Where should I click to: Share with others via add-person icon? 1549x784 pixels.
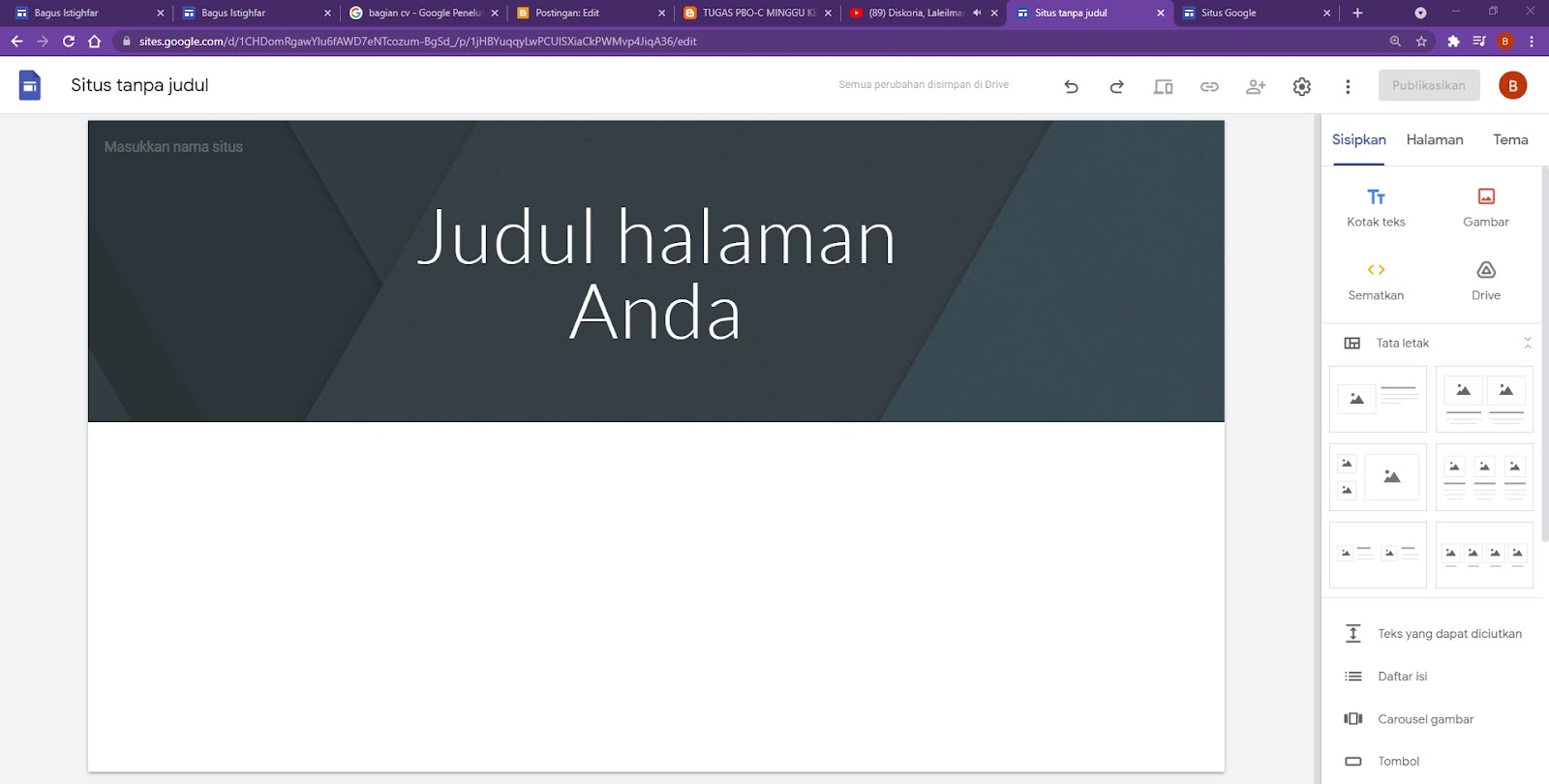(1256, 86)
